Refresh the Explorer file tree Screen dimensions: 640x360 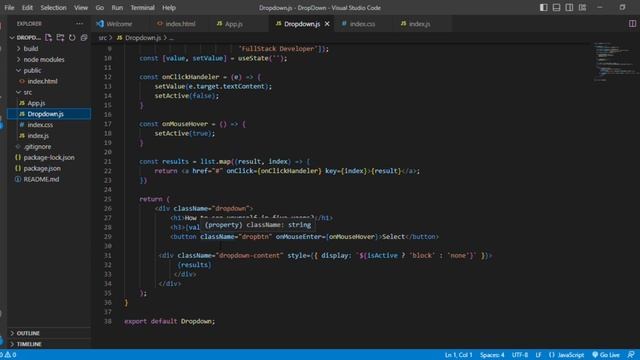(72, 38)
